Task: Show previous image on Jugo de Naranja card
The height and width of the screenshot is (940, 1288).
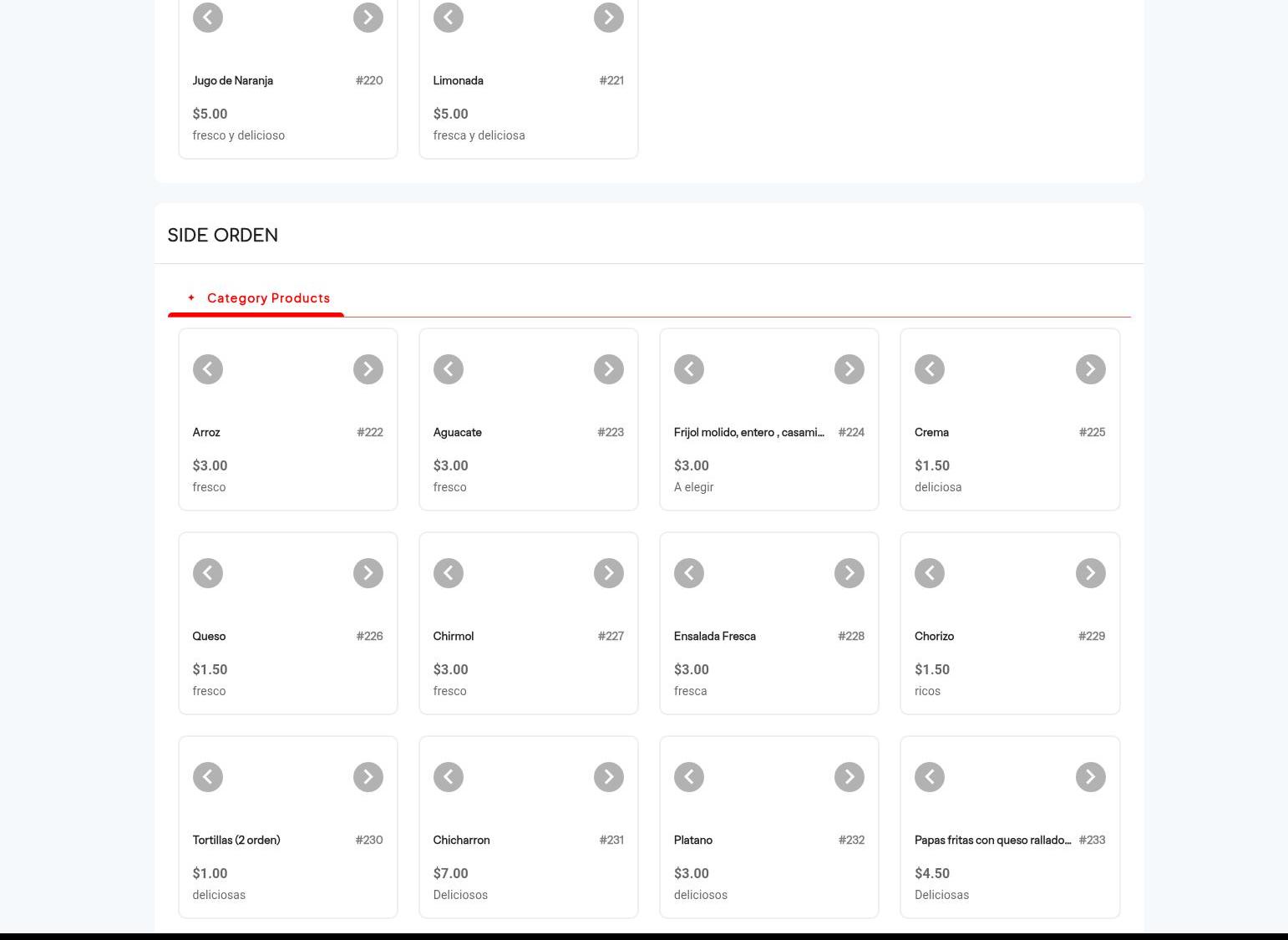Action: click(207, 18)
